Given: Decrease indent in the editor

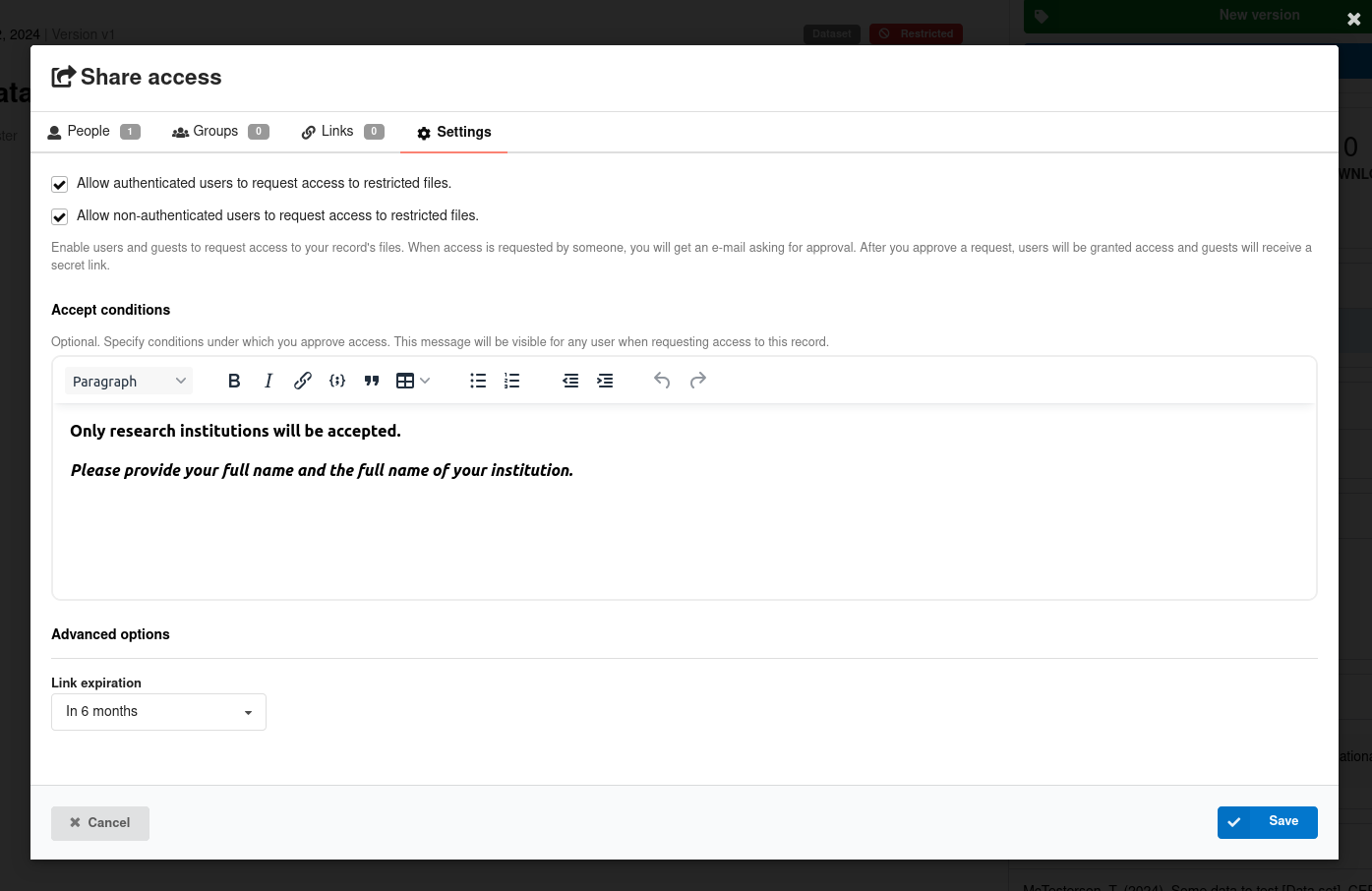Looking at the screenshot, I should point(570,382).
